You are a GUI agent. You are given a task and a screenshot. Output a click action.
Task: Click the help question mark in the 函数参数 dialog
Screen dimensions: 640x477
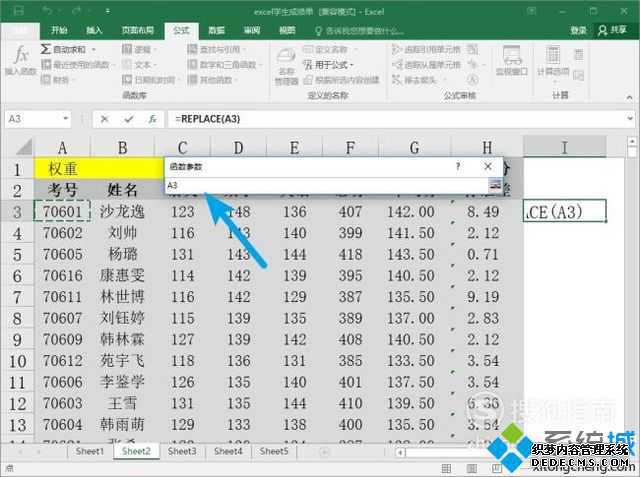pyautogui.click(x=458, y=166)
